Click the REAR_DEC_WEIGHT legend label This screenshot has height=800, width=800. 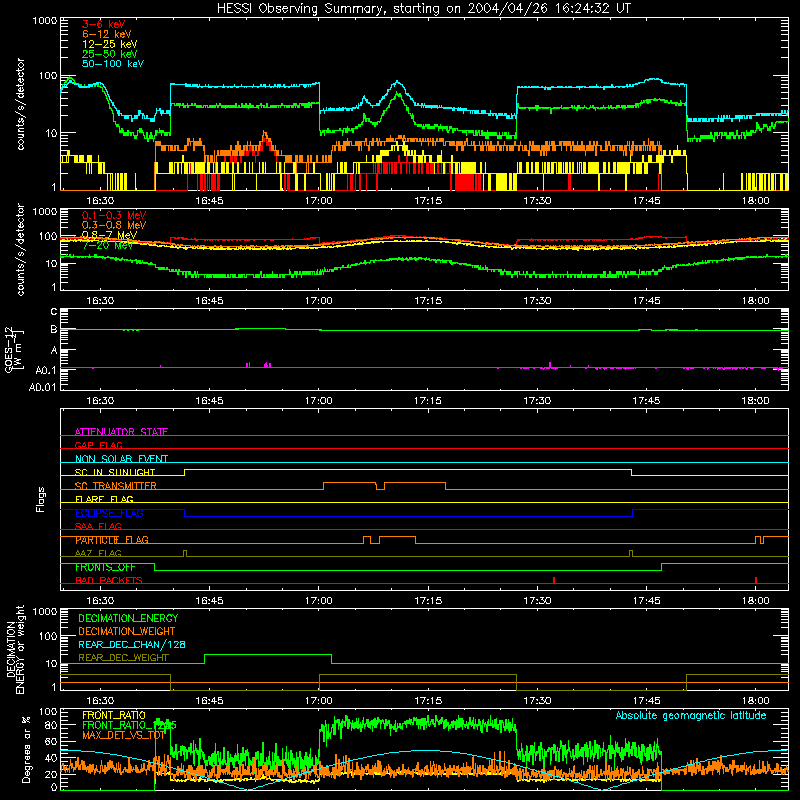pyautogui.click(x=123, y=658)
